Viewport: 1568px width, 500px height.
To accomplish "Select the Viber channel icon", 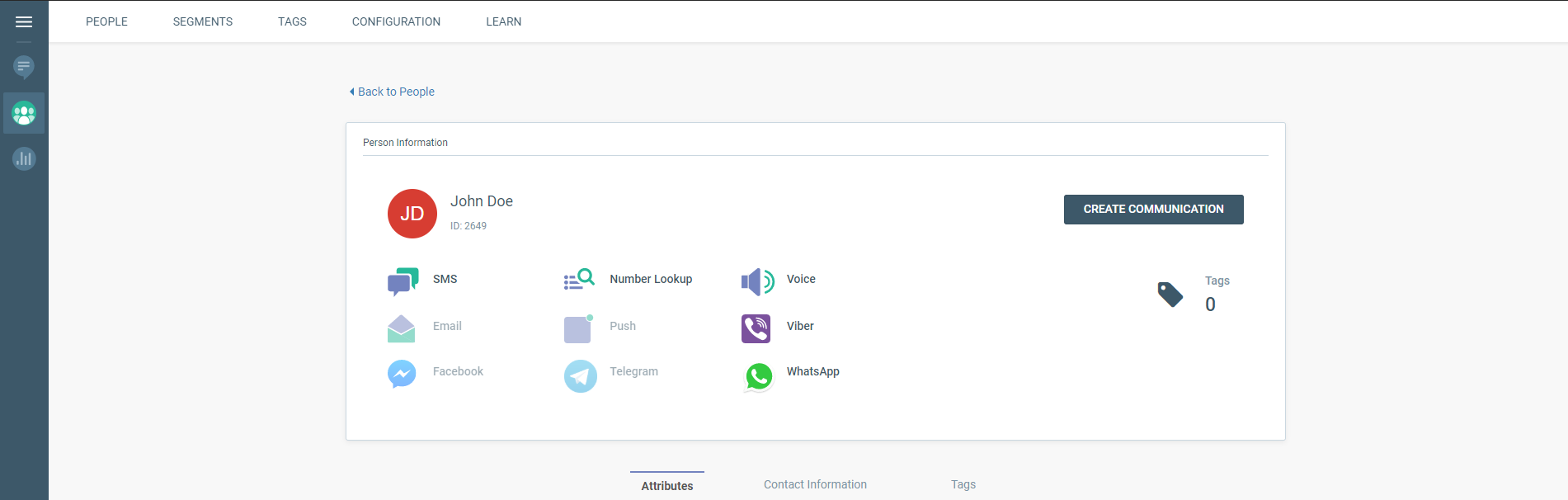I will [x=756, y=328].
